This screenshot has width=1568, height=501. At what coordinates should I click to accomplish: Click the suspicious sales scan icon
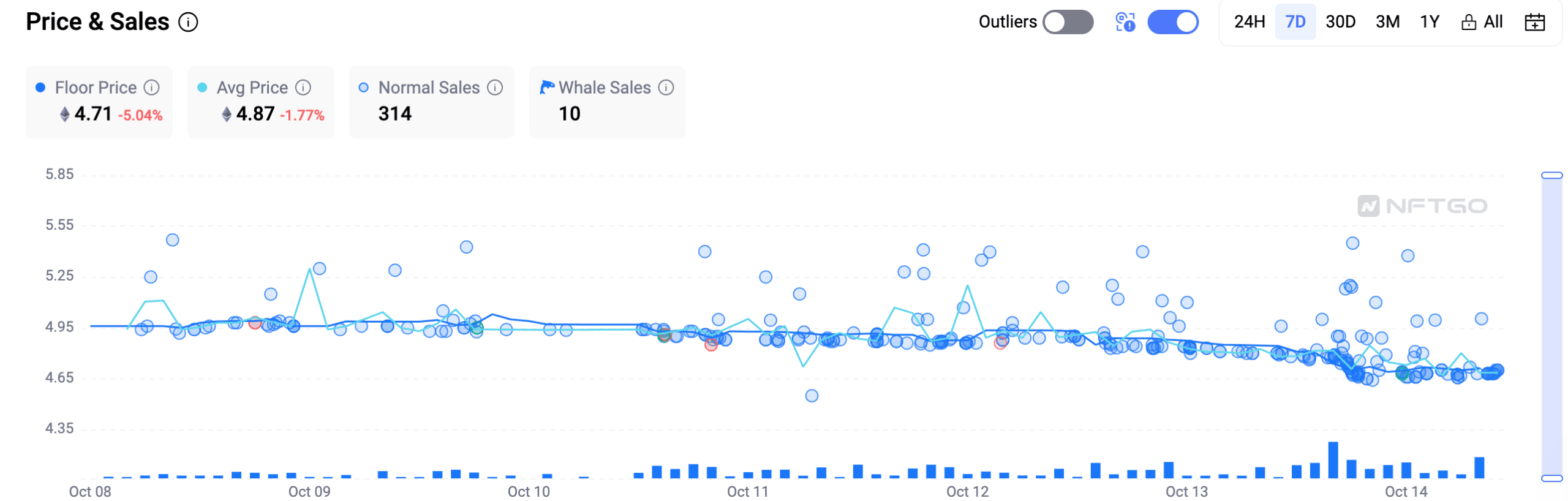1125,22
